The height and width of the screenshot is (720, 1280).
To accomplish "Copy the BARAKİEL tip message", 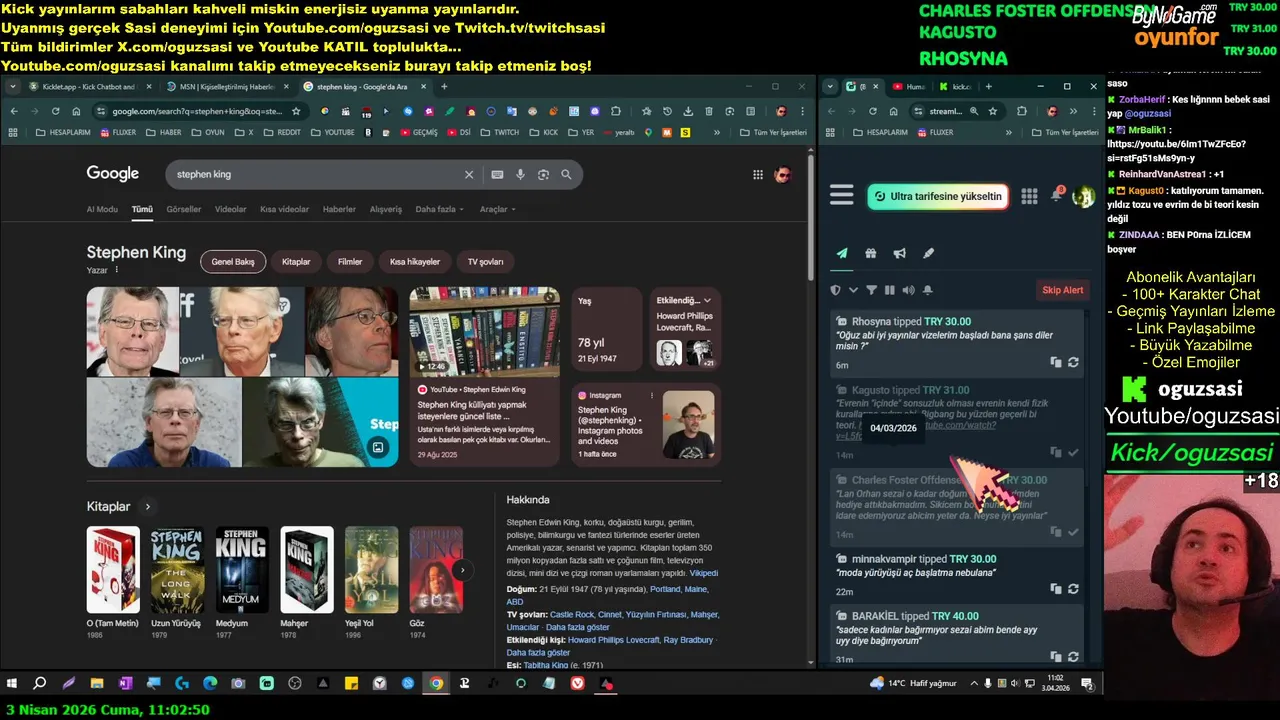I will click(x=1056, y=657).
